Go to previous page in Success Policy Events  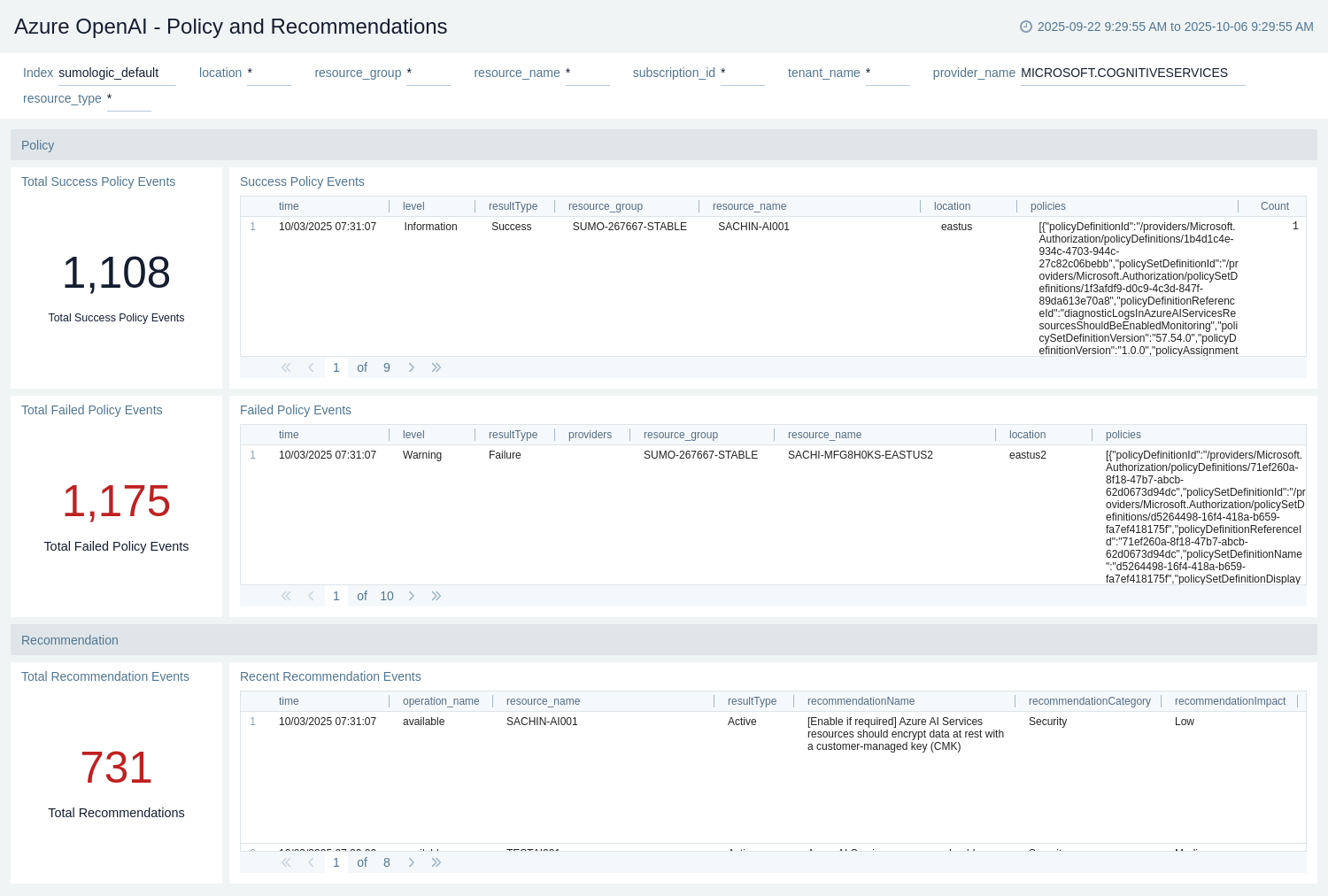pyautogui.click(x=311, y=367)
